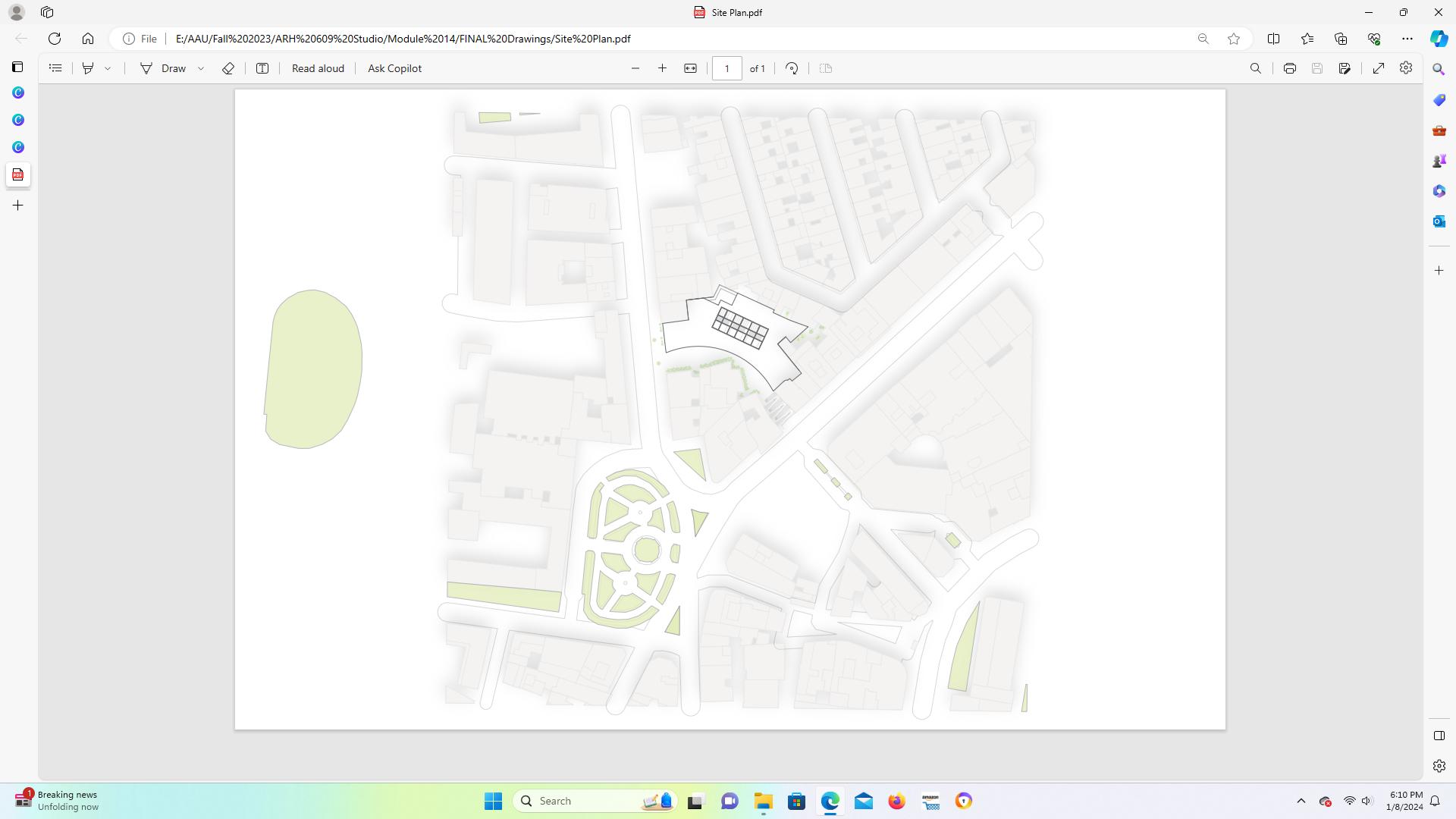
Task: Add page to favorites star
Action: pos(1234,39)
